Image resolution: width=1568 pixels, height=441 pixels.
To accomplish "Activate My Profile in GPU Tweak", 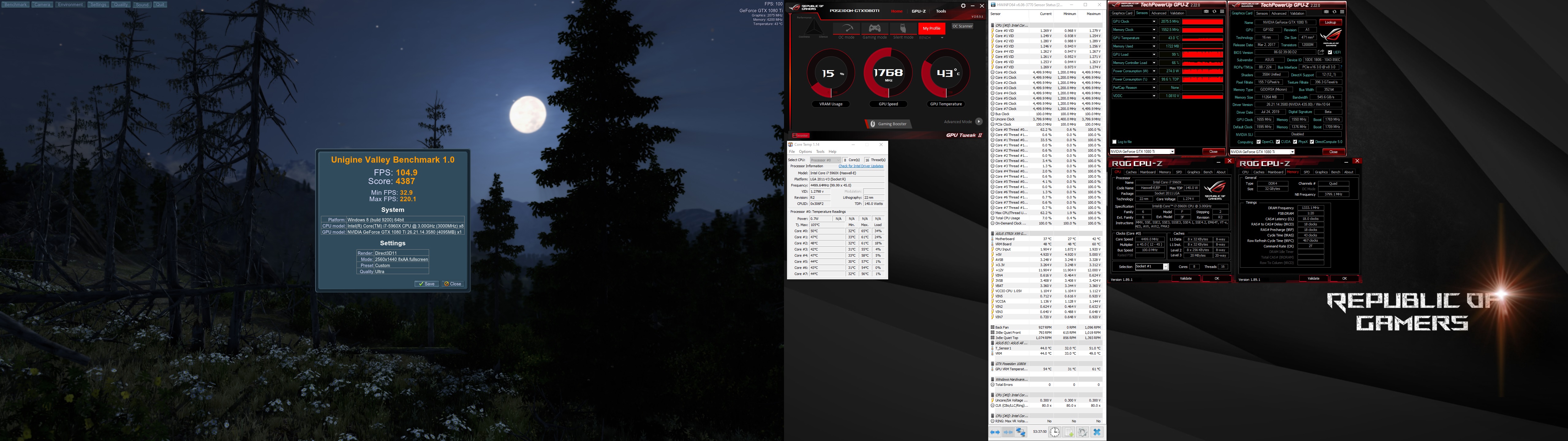I will [931, 28].
